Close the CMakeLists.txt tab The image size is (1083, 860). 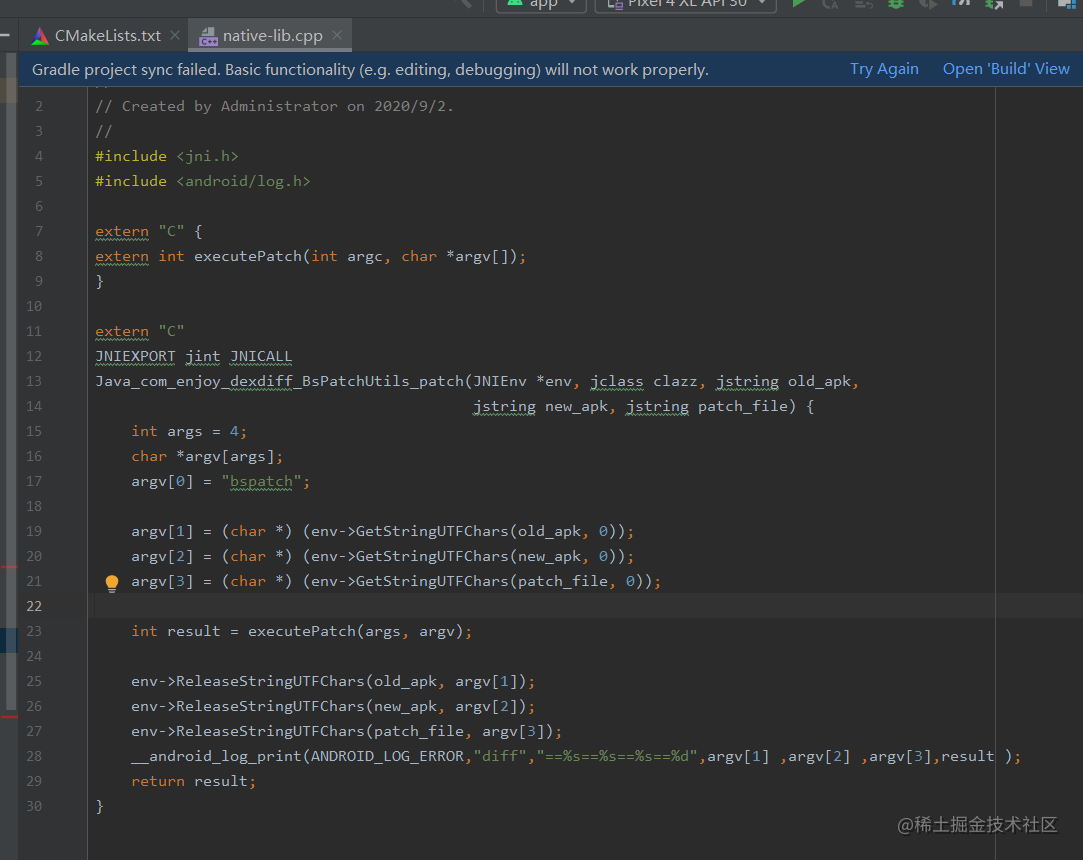tap(175, 33)
